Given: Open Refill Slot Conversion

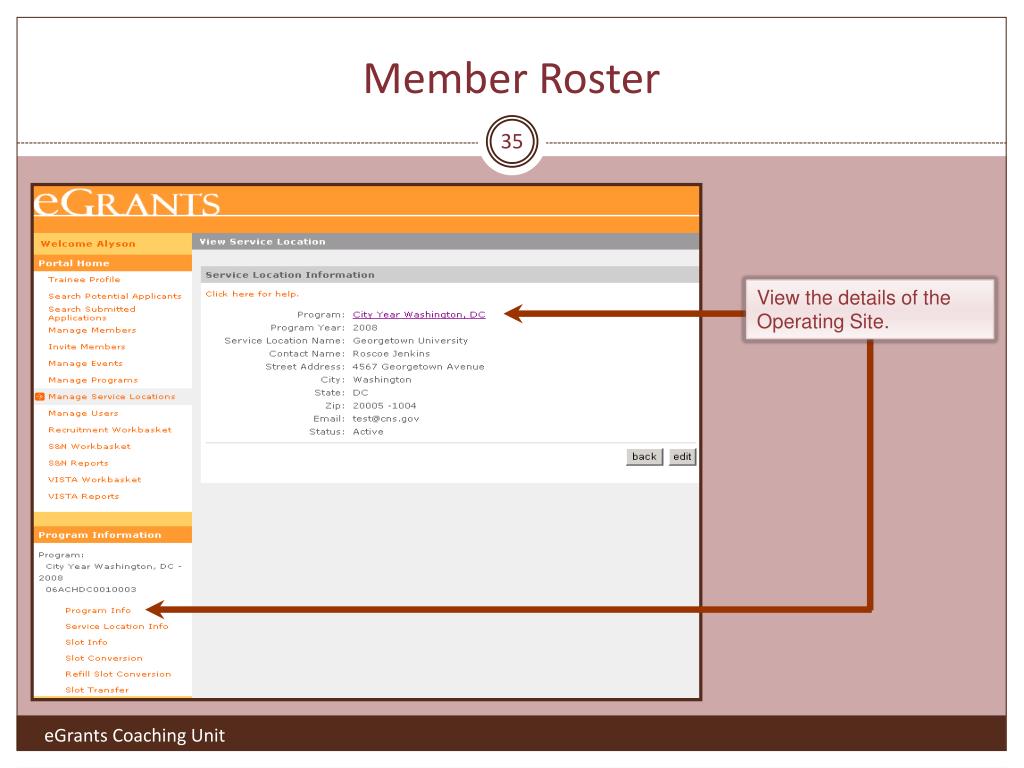Looking at the screenshot, I should (x=118, y=674).
